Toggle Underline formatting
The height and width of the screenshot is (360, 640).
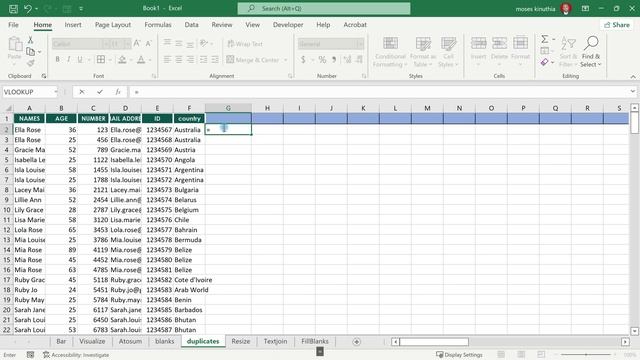pos(80,60)
